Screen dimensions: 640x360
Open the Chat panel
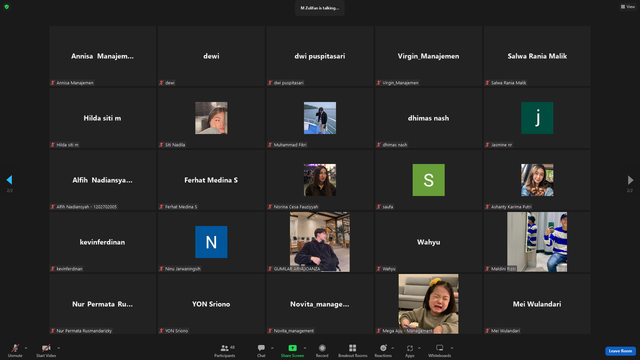(x=261, y=350)
